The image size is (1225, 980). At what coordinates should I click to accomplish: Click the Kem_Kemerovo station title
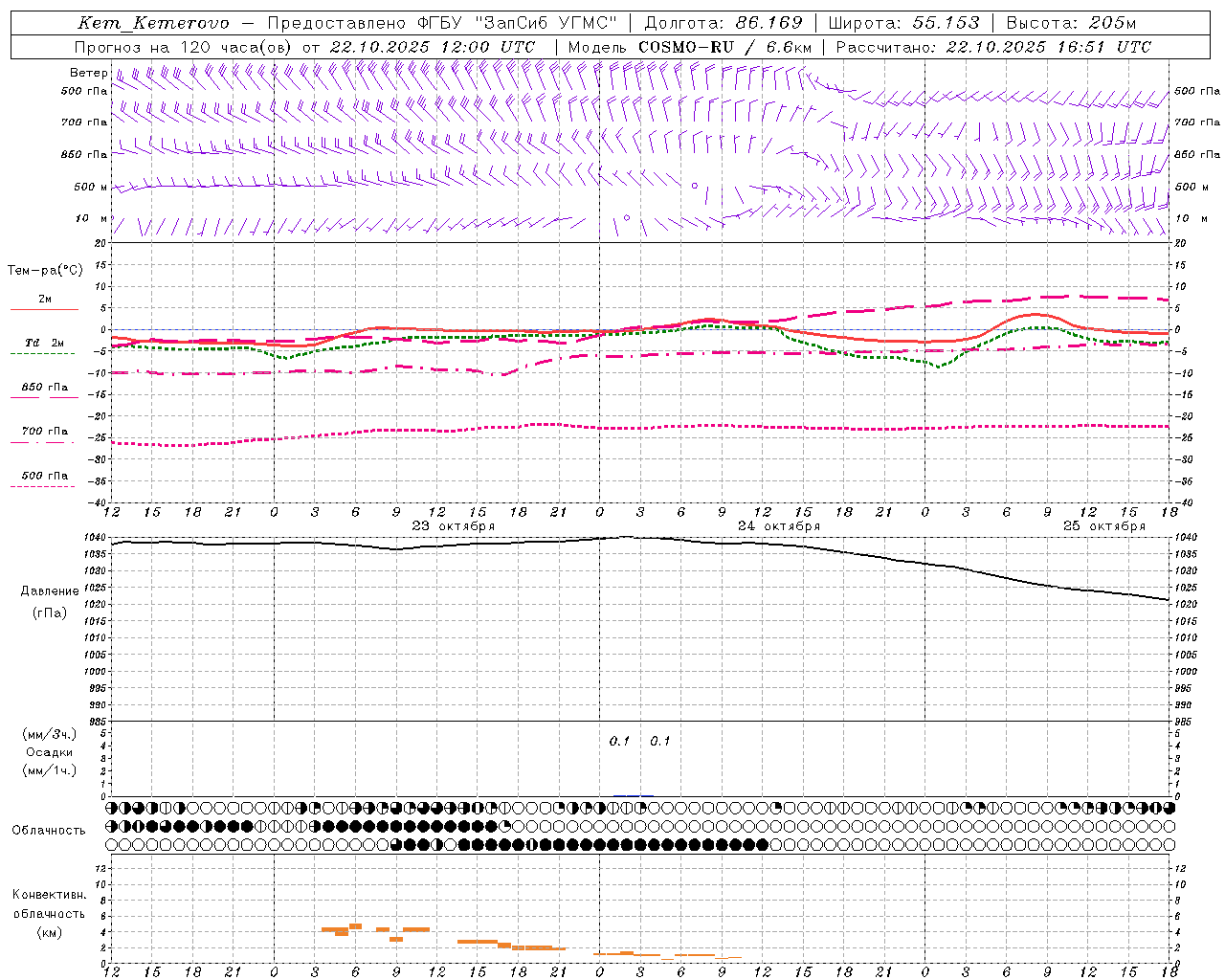[x=153, y=23]
